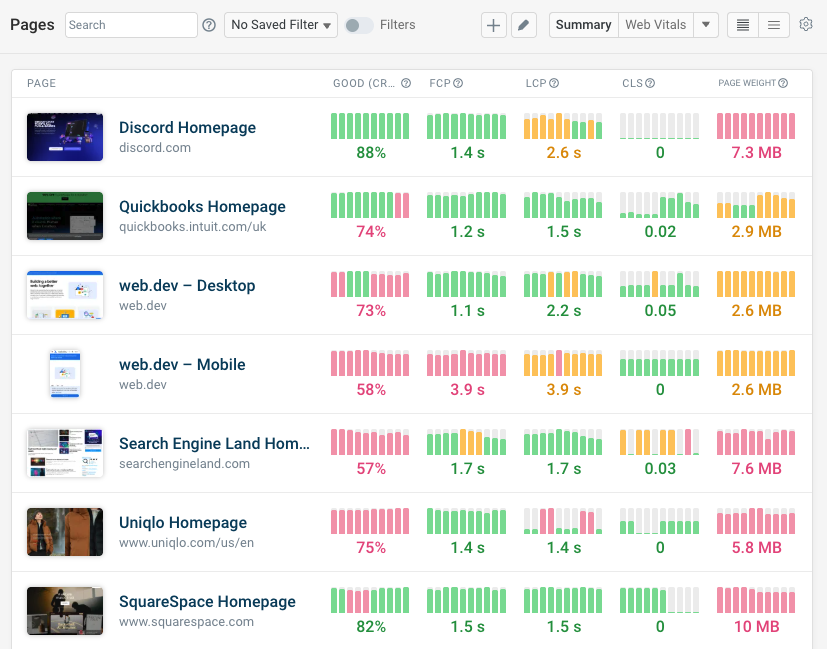Open the GOOD (CRUX) column help icon
Viewport: 827px width, 649px height.
406,83
